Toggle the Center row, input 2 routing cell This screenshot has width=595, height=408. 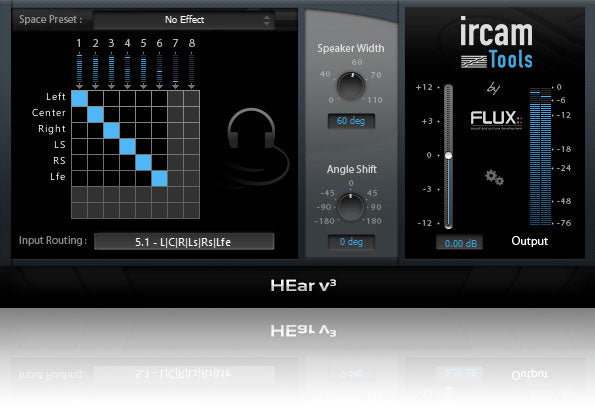point(95,114)
